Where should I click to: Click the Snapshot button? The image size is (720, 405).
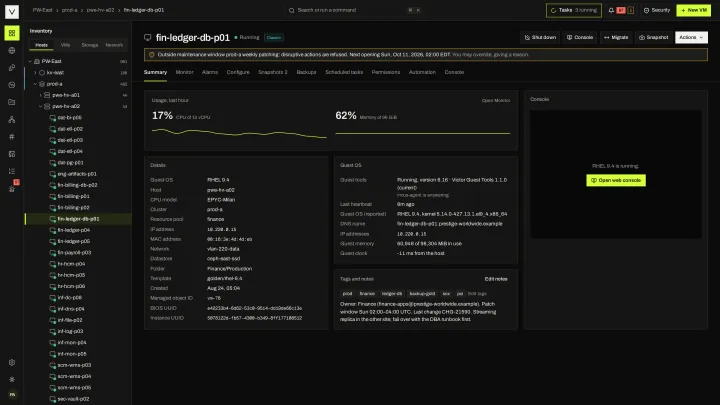click(653, 37)
